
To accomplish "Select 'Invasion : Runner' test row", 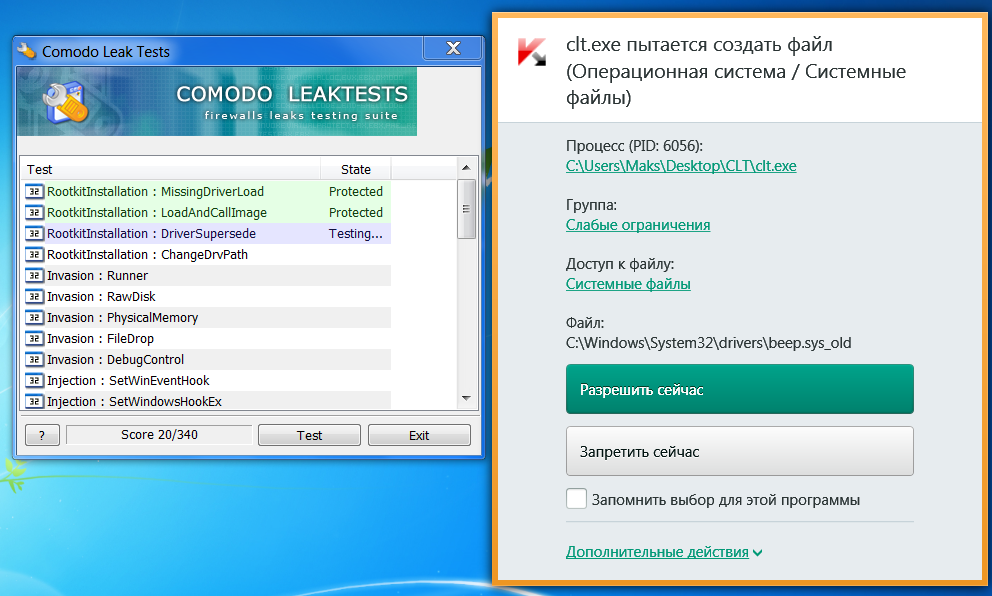I will click(x=206, y=275).
